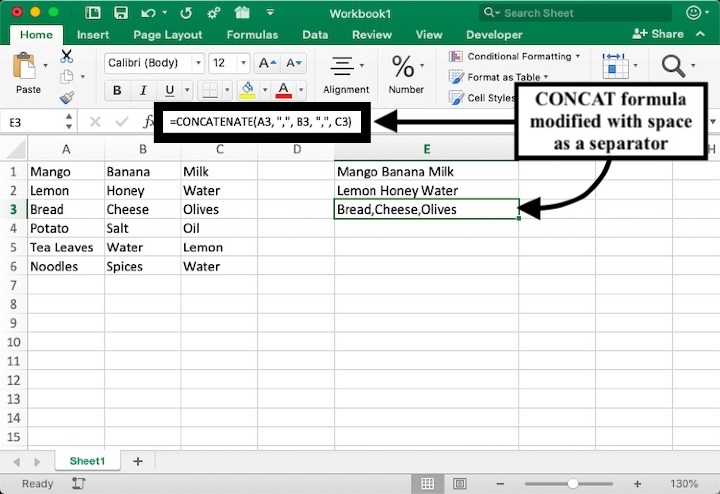Screen dimensions: 720x494
Task: Open the Find magnifier icon in ribbon
Action: [673, 66]
